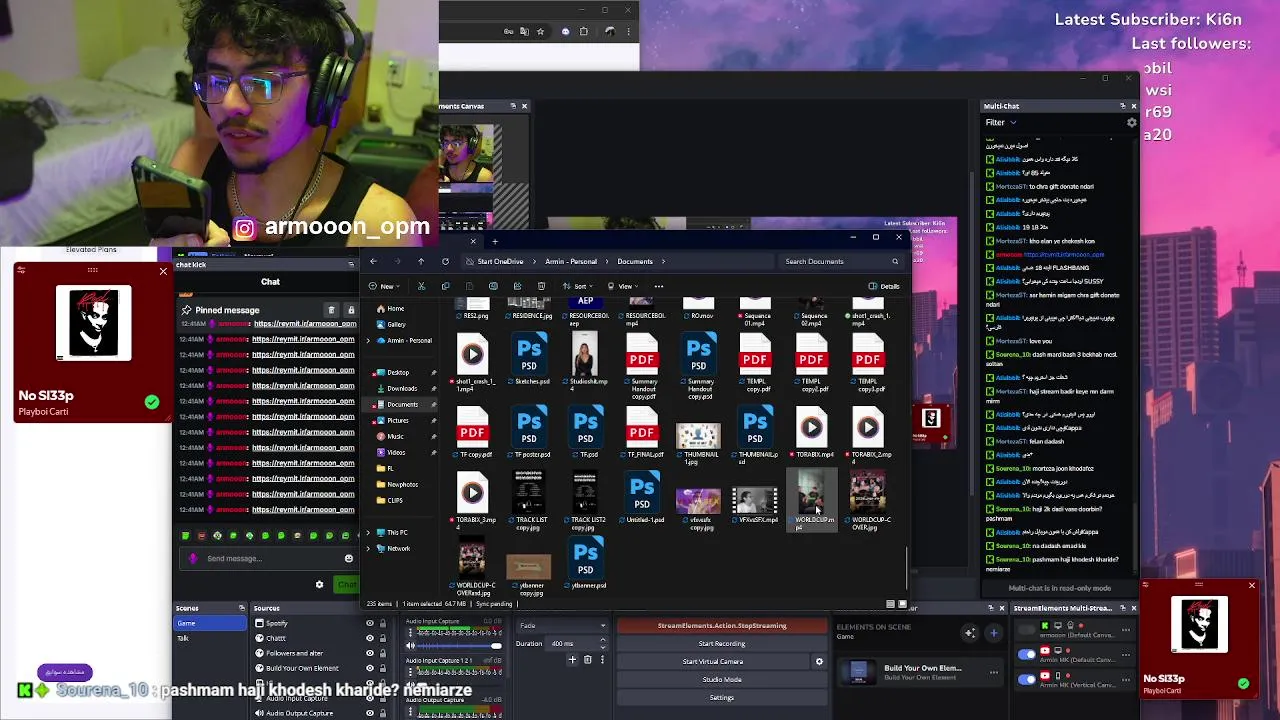The width and height of the screenshot is (1280, 720).
Task: Hide the Spotify source in OBS
Action: click(x=370, y=623)
